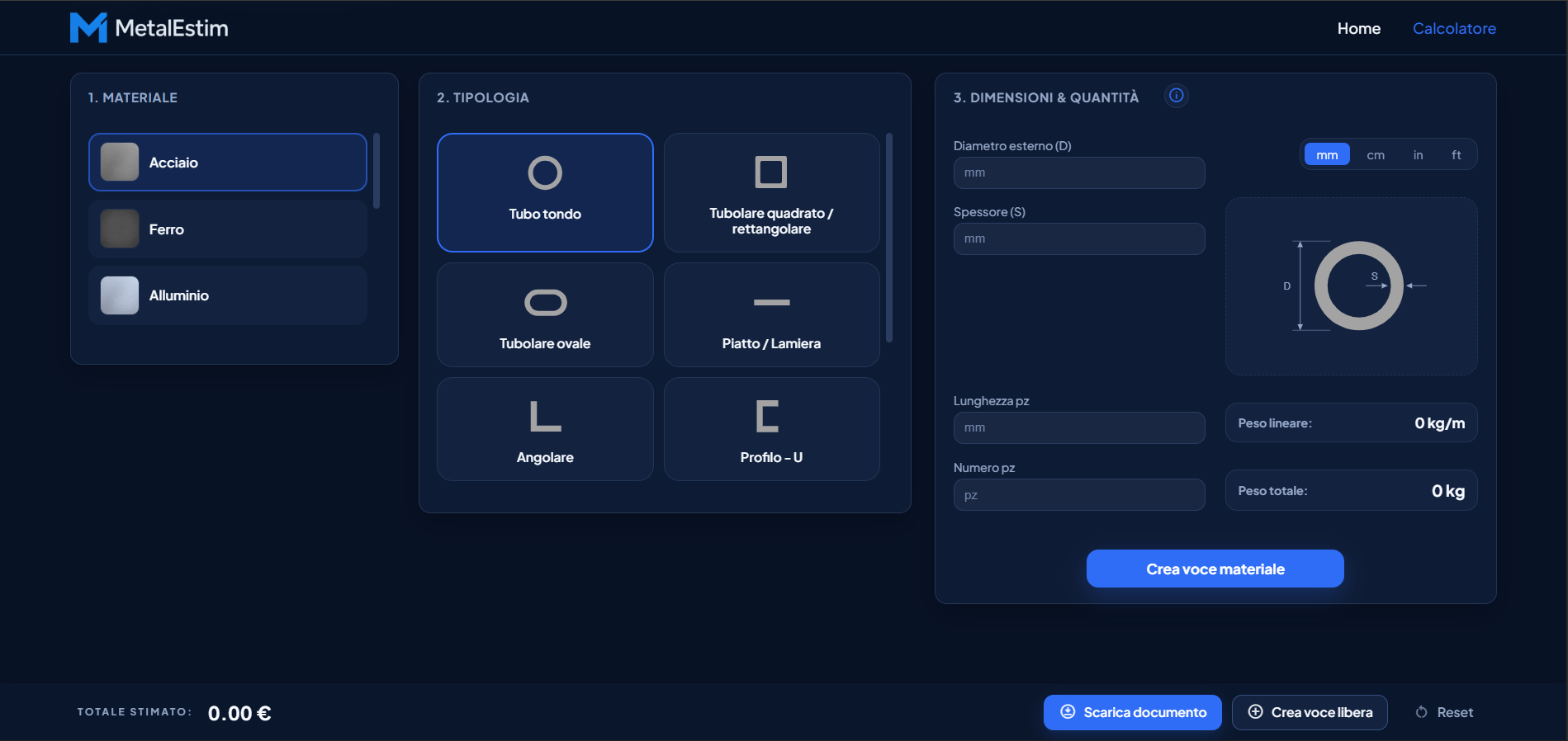Image resolution: width=1568 pixels, height=741 pixels.
Task: Choose the Tubolare quadrato square icon
Action: [771, 172]
